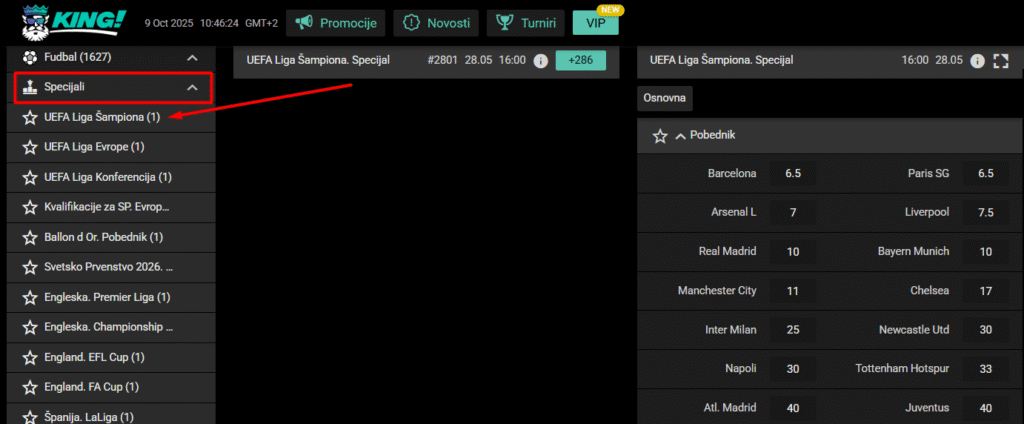
Task: Toggle favorite star for UEFA Liga Evrope
Action: 29,147
